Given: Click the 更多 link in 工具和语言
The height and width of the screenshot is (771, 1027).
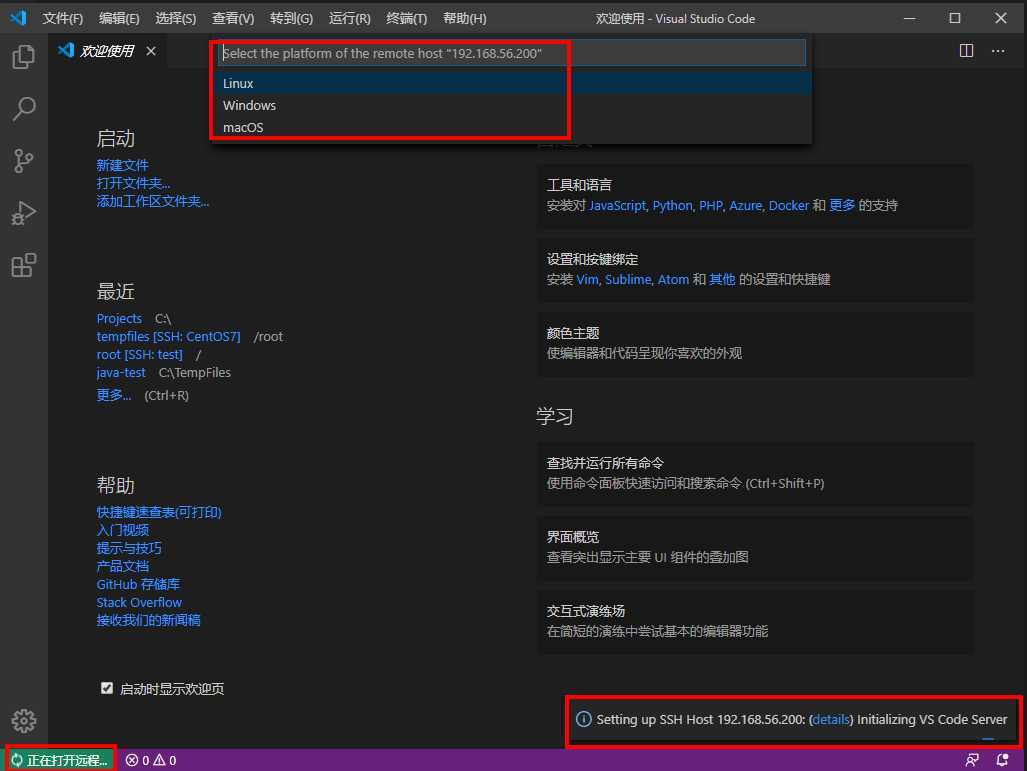Looking at the screenshot, I should [x=842, y=206].
